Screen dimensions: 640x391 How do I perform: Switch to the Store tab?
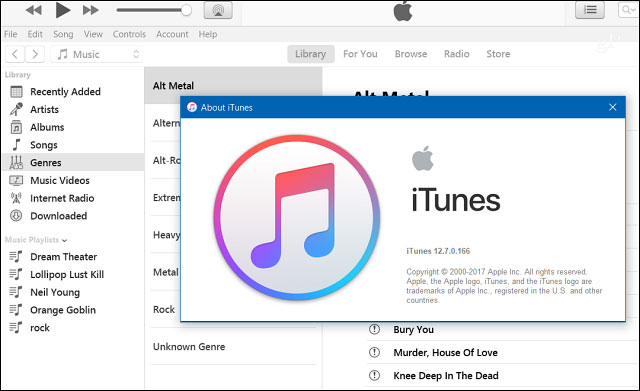498,54
